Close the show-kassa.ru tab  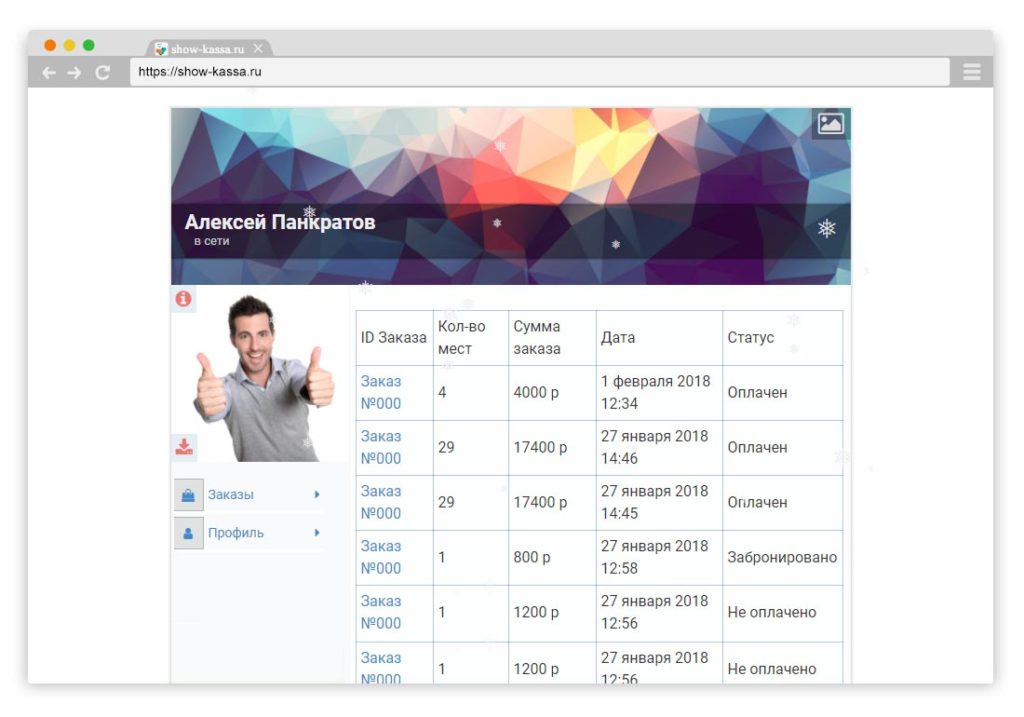[258, 48]
